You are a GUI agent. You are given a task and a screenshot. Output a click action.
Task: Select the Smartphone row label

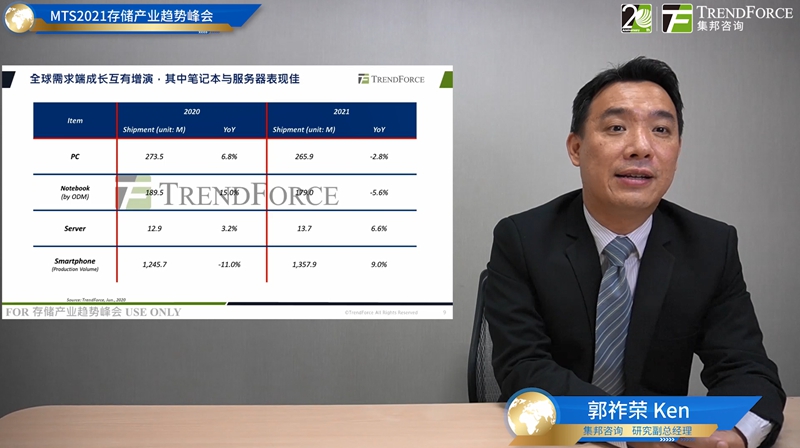point(75,264)
